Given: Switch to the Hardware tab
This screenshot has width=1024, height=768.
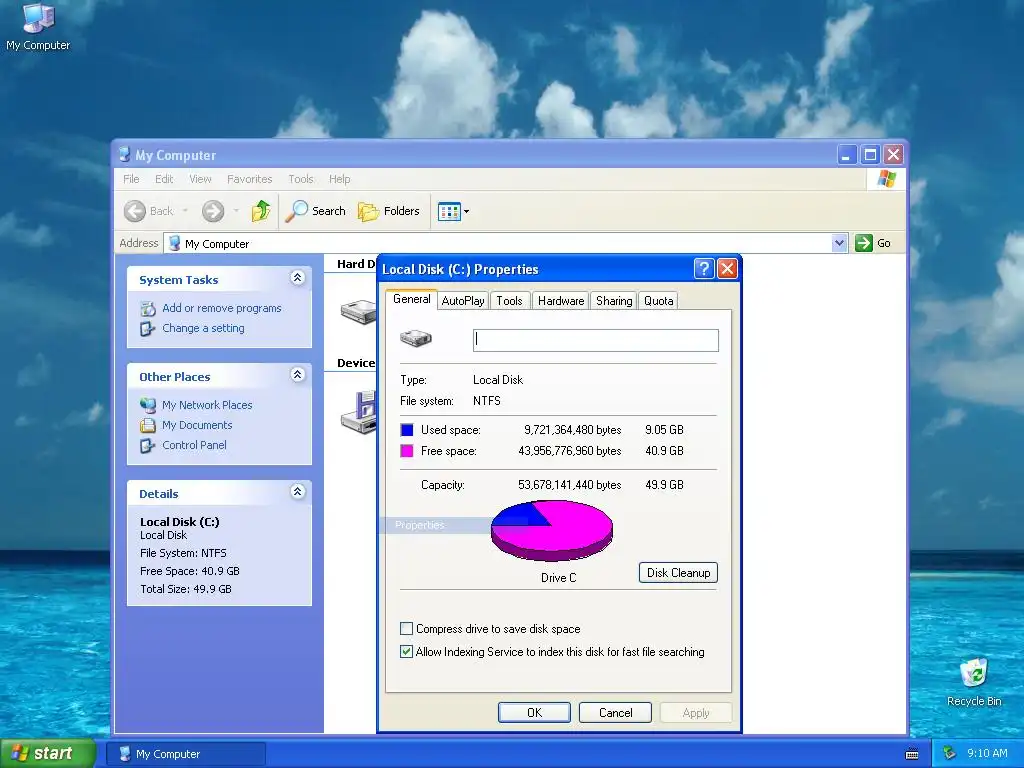Looking at the screenshot, I should click(x=561, y=300).
